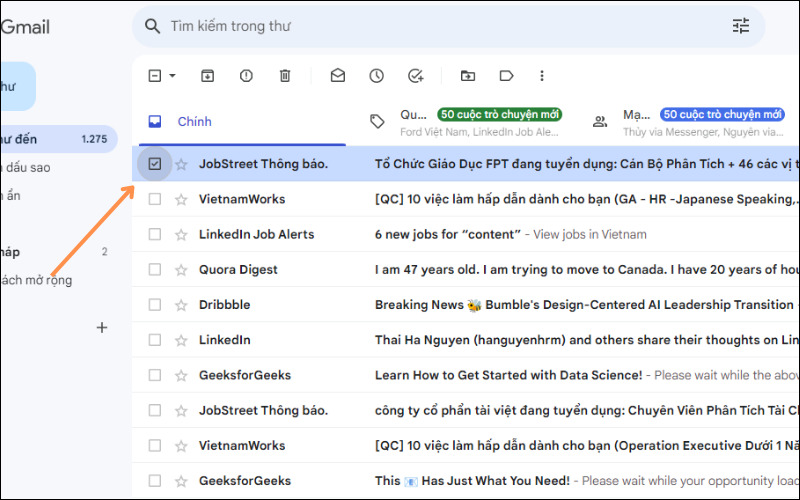Viewport: 800px width, 500px height.
Task: Add to Tasks with checkmark-plus icon
Action: pyautogui.click(x=416, y=76)
